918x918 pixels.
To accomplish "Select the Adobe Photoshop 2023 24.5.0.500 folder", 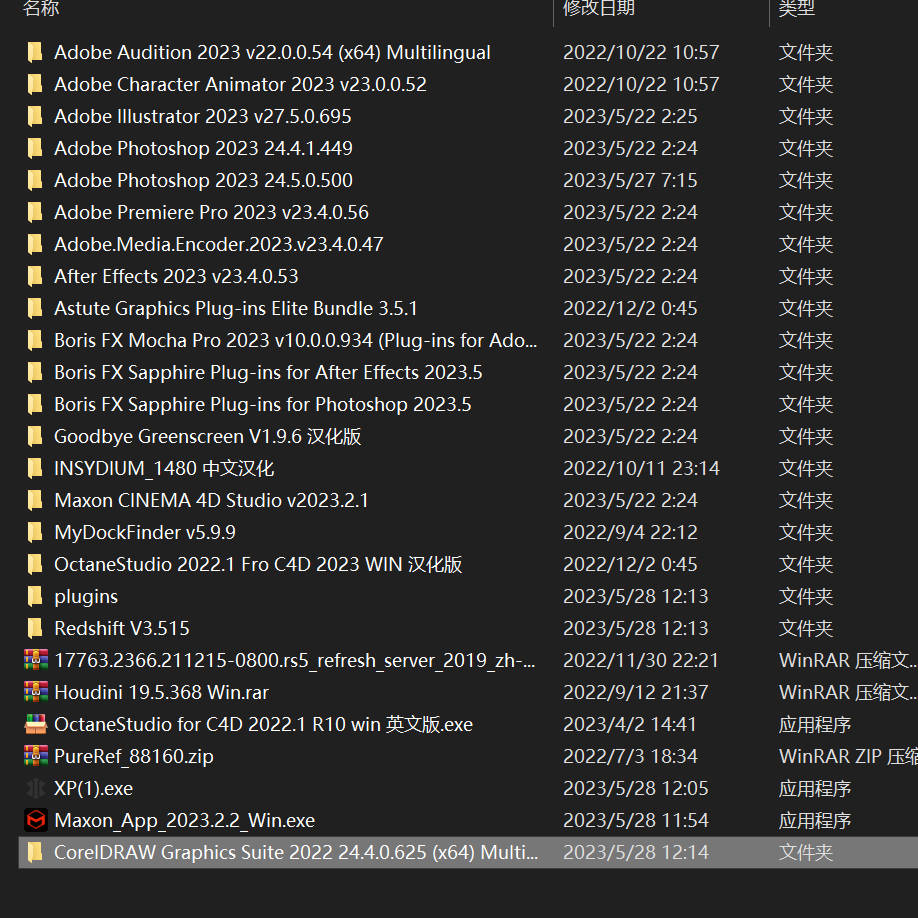I will click(203, 180).
